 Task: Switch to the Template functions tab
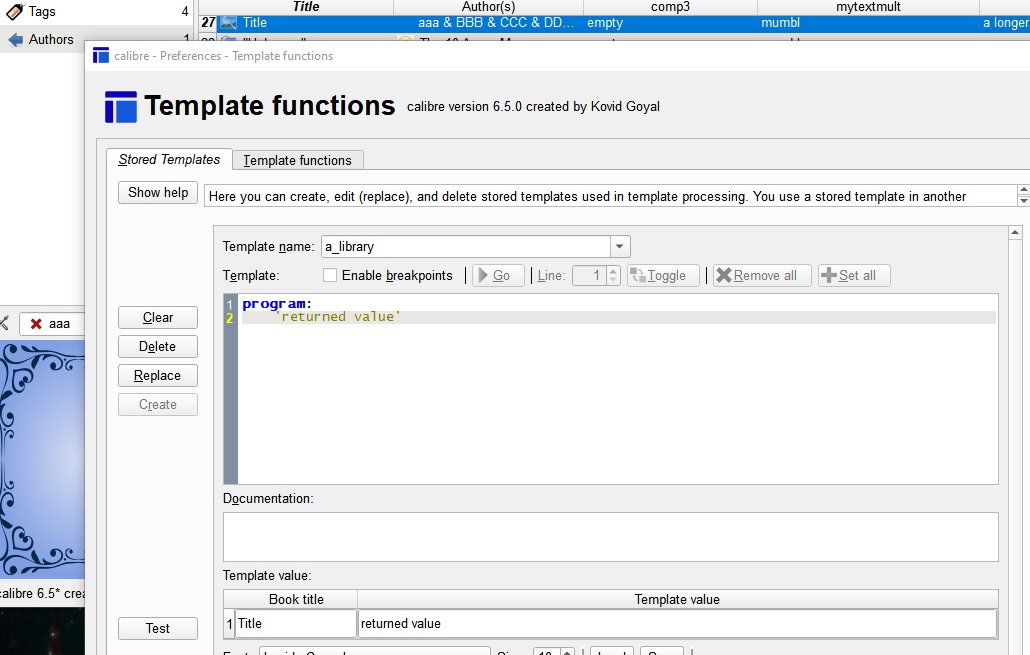(298, 160)
